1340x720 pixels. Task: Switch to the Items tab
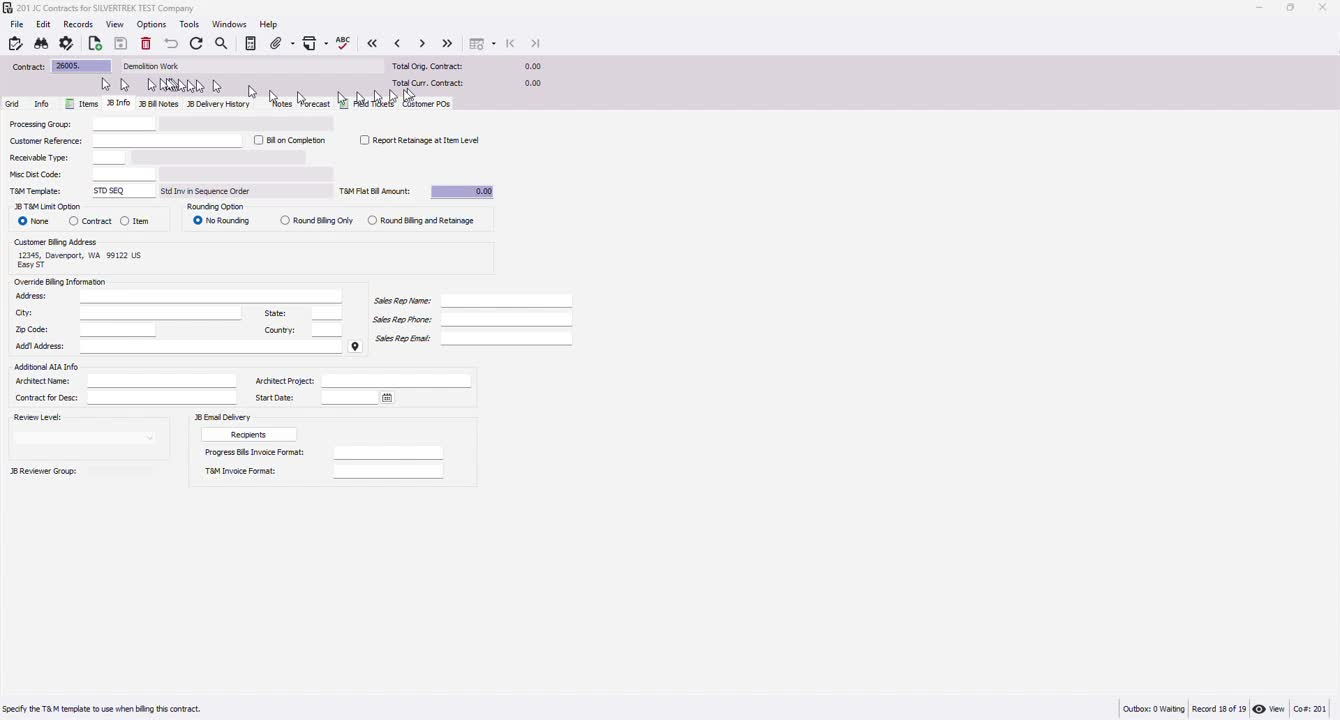(x=82, y=104)
